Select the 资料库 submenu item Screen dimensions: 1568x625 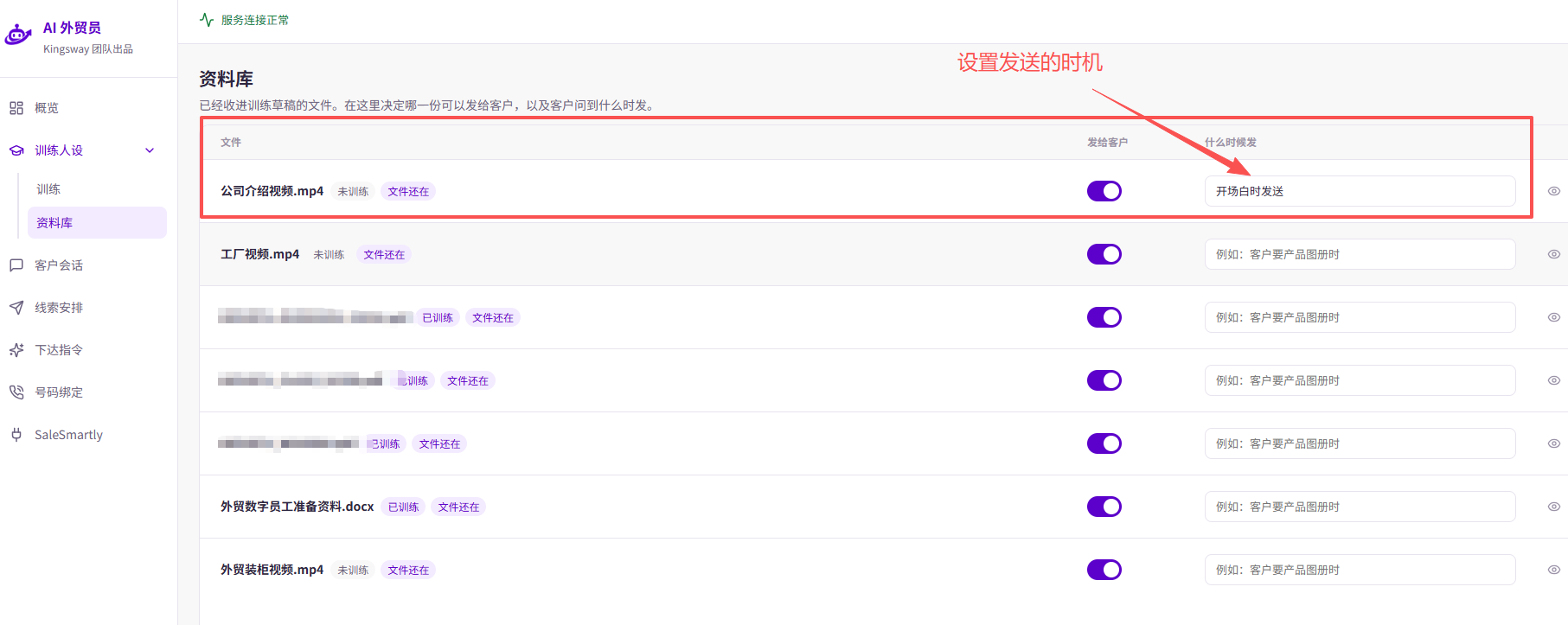point(97,222)
